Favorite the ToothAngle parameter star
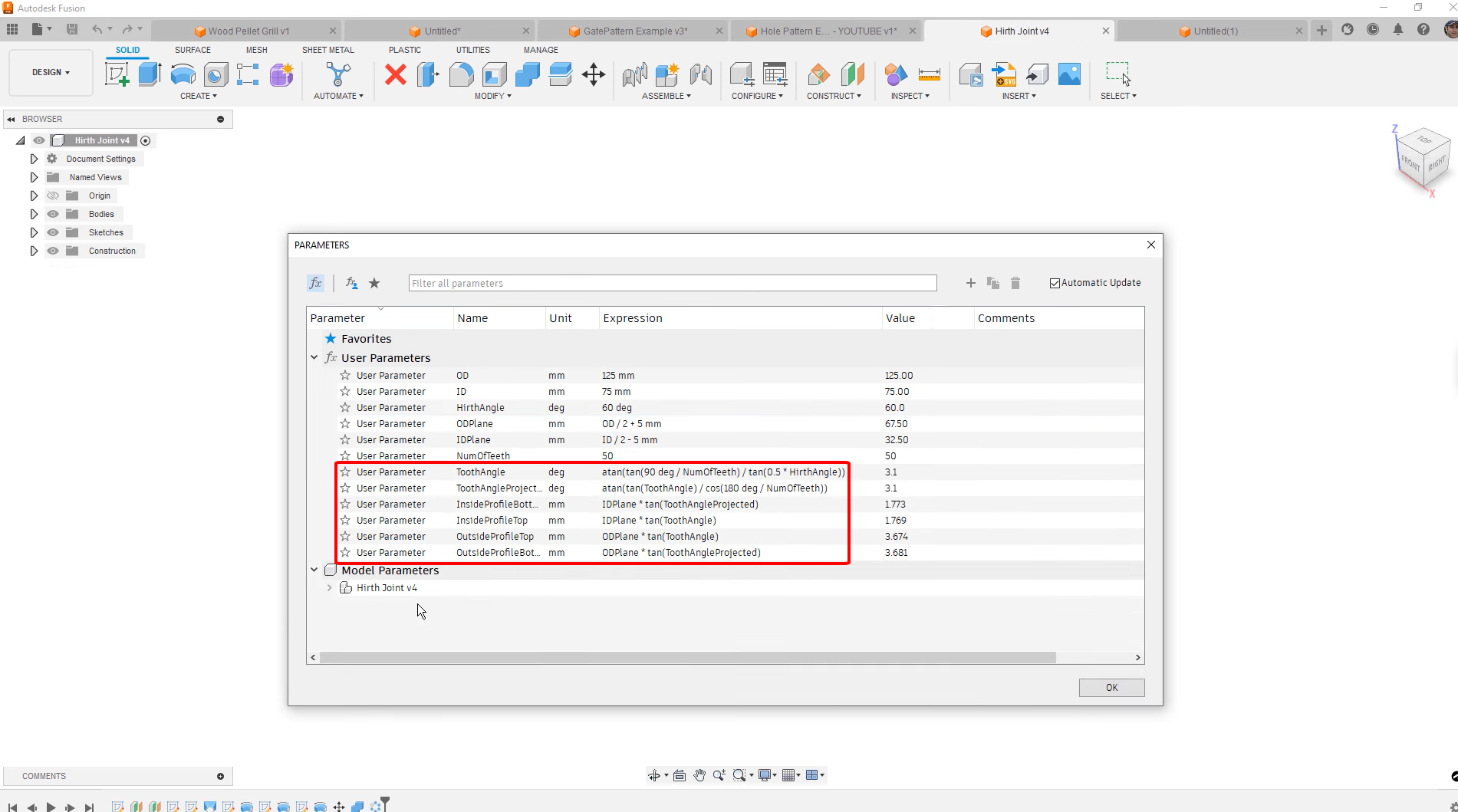The image size is (1458, 812). [345, 472]
